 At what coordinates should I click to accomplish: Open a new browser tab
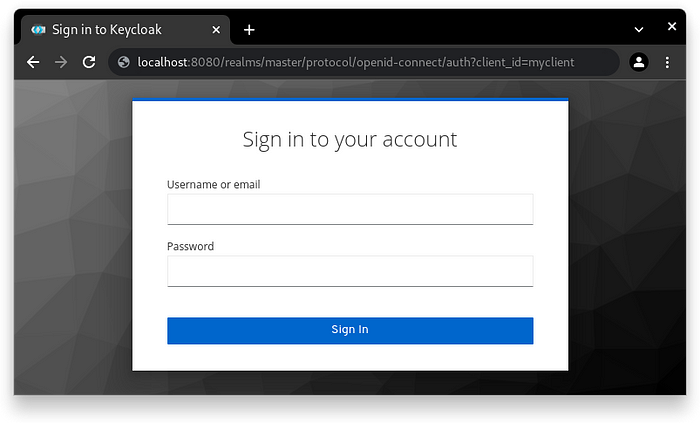(249, 30)
